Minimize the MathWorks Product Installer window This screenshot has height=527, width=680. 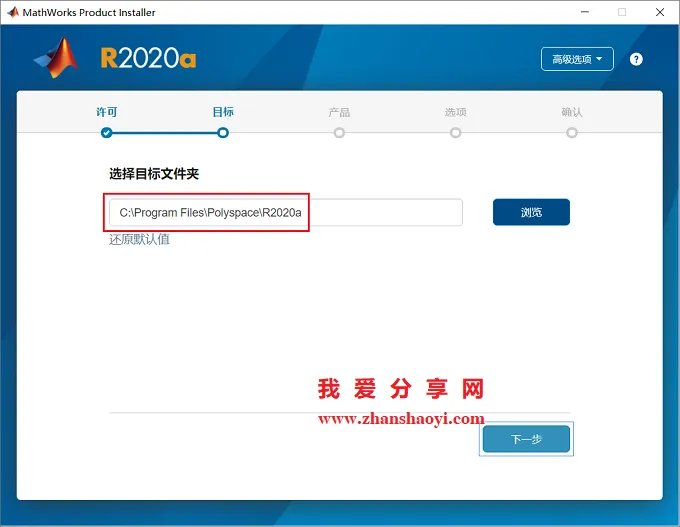coord(585,12)
